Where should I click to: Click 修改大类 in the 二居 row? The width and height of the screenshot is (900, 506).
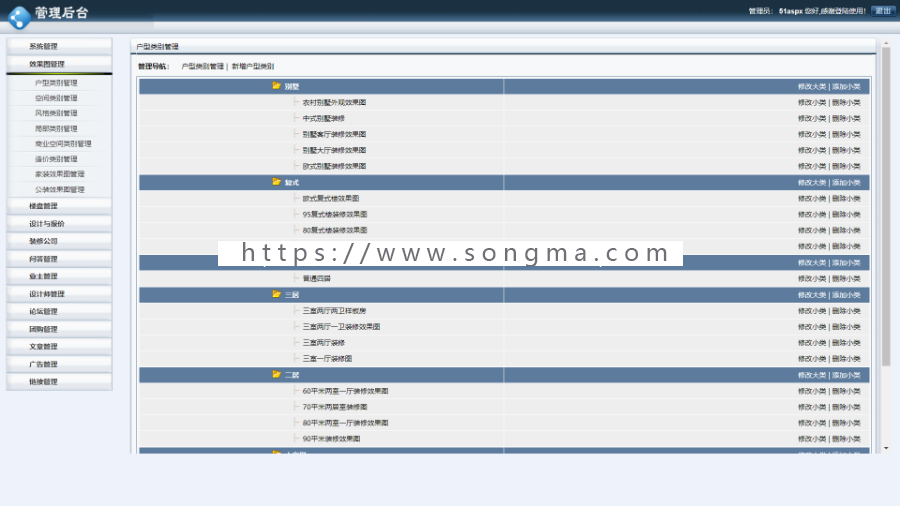tap(812, 375)
